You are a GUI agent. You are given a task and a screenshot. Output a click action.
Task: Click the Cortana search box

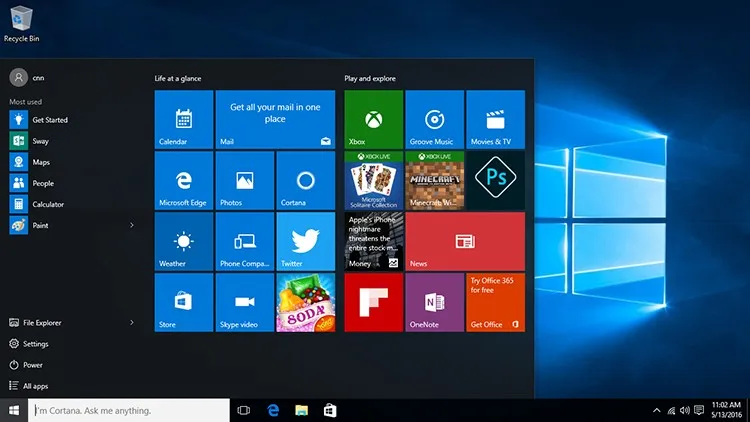point(129,410)
